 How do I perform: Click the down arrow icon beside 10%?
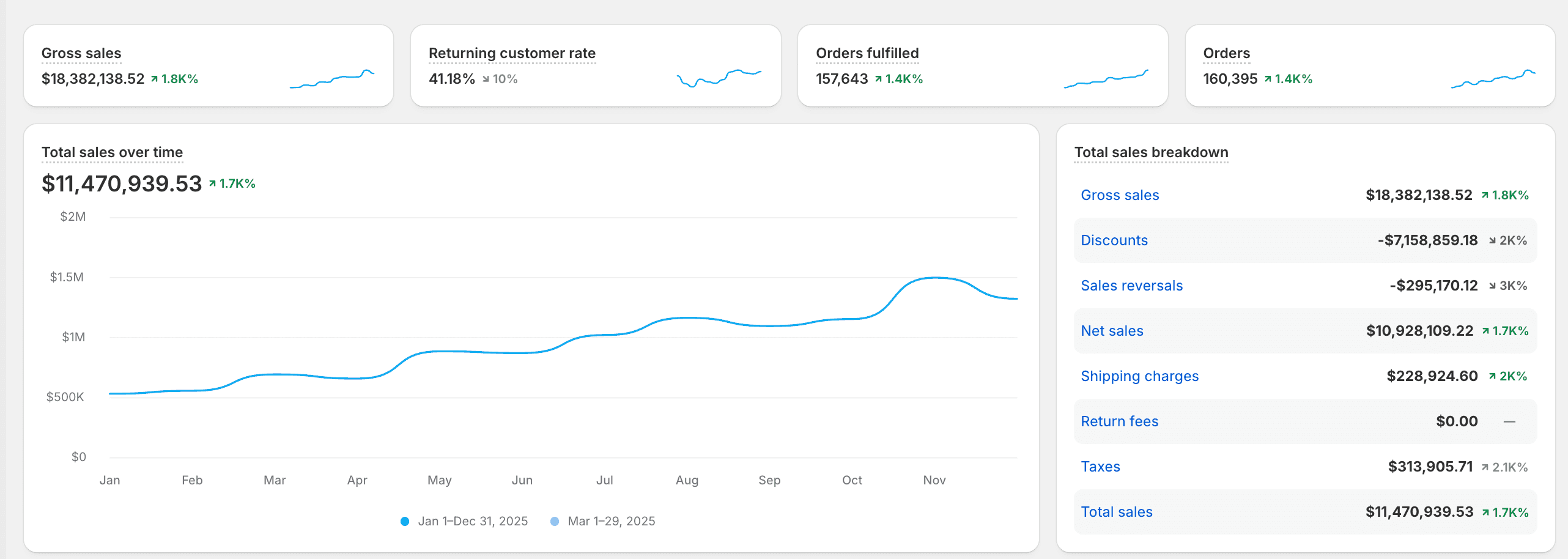(x=486, y=79)
